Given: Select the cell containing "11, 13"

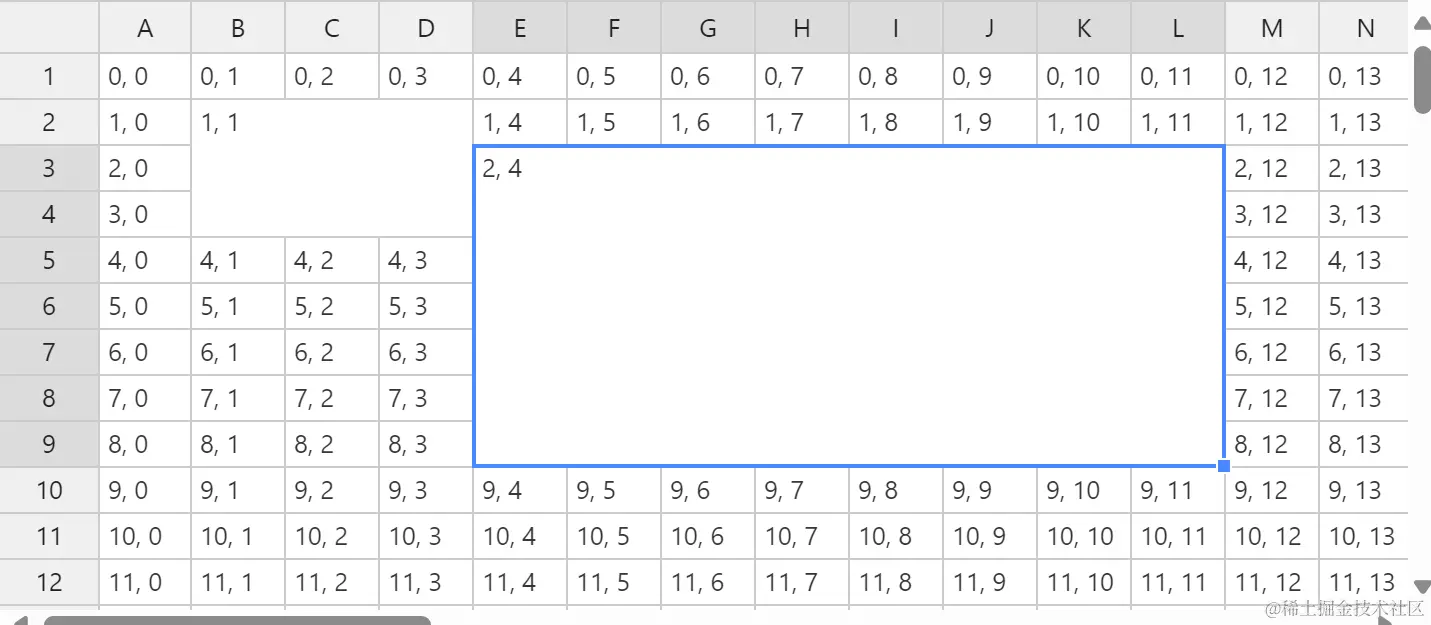Looking at the screenshot, I should 1364,582.
